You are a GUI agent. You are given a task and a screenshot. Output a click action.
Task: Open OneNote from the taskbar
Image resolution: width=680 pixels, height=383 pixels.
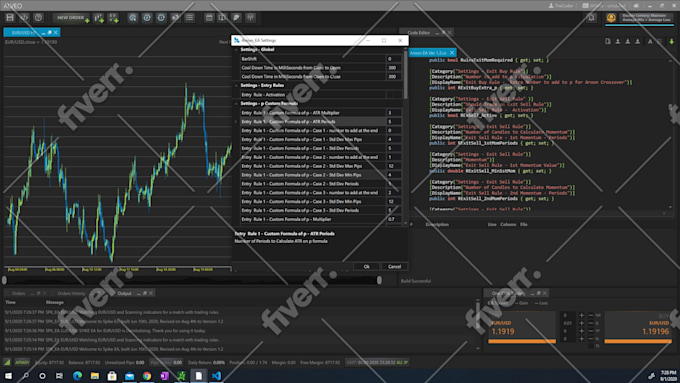click(164, 376)
